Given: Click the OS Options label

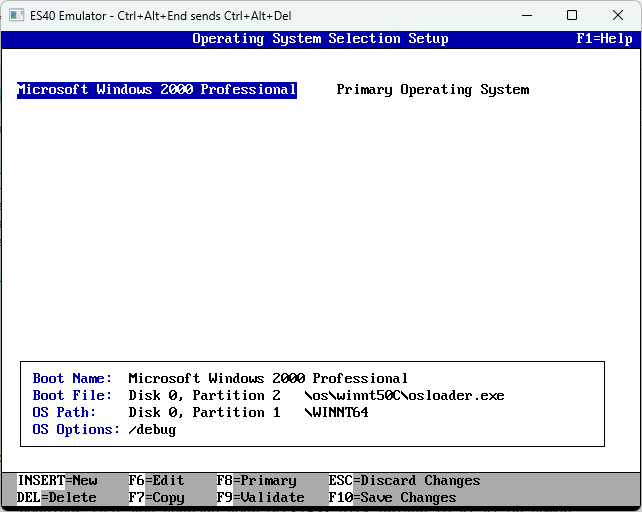Looking at the screenshot, I should coord(76,429).
